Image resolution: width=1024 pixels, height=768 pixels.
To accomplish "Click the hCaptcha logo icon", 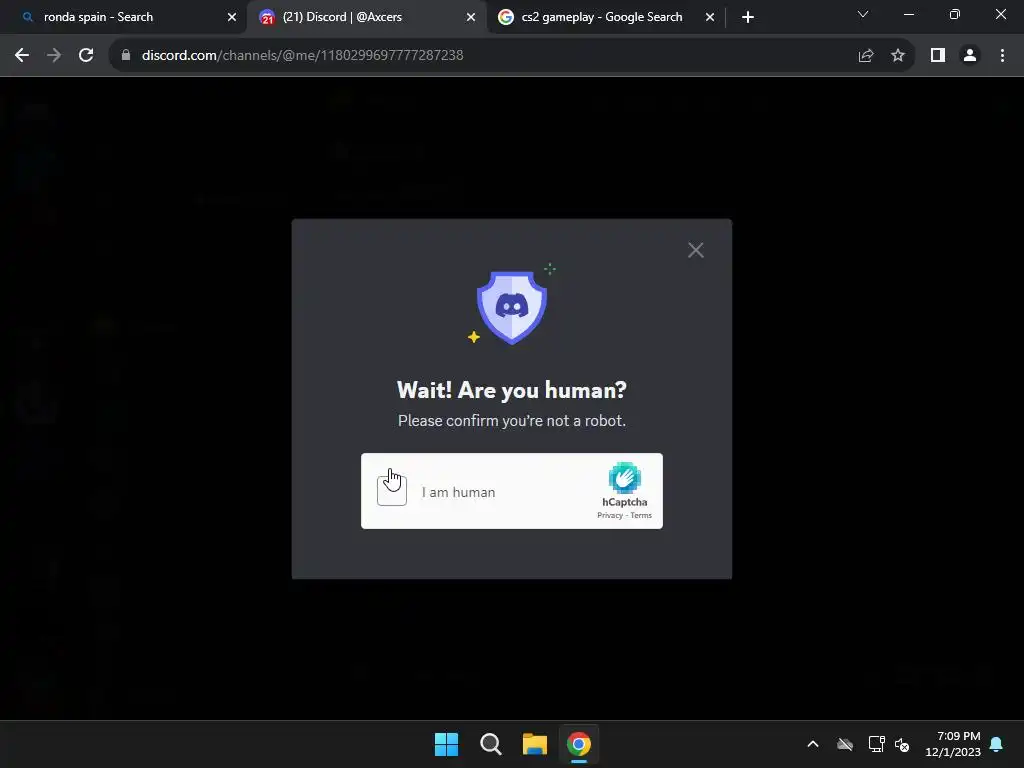I will click(x=624, y=478).
